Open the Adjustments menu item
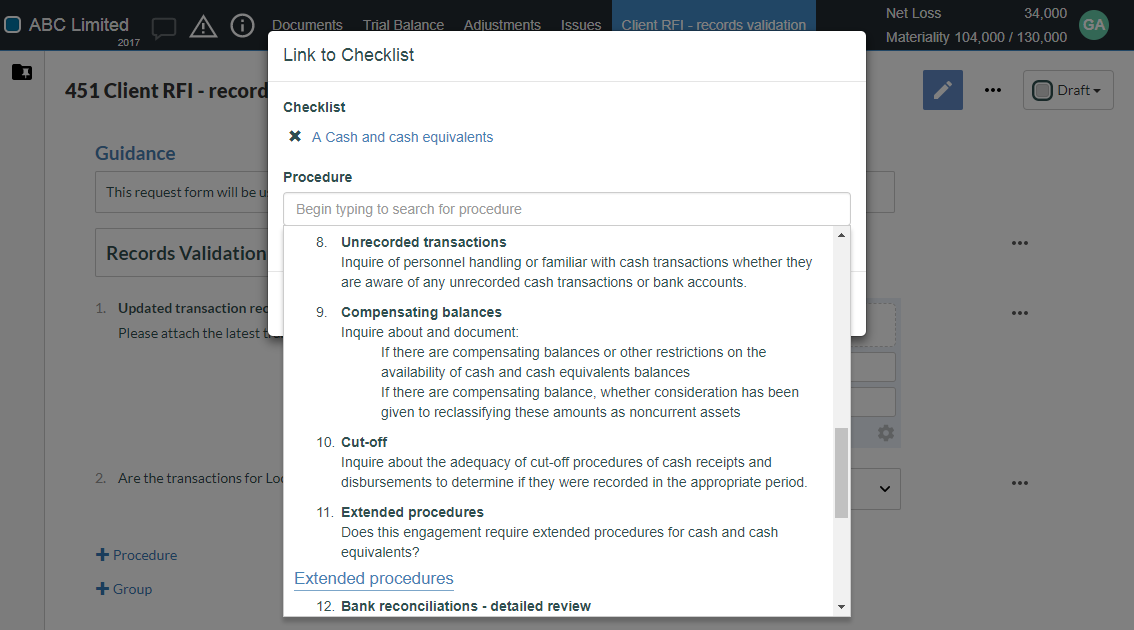The width and height of the screenshot is (1134, 630). click(502, 25)
